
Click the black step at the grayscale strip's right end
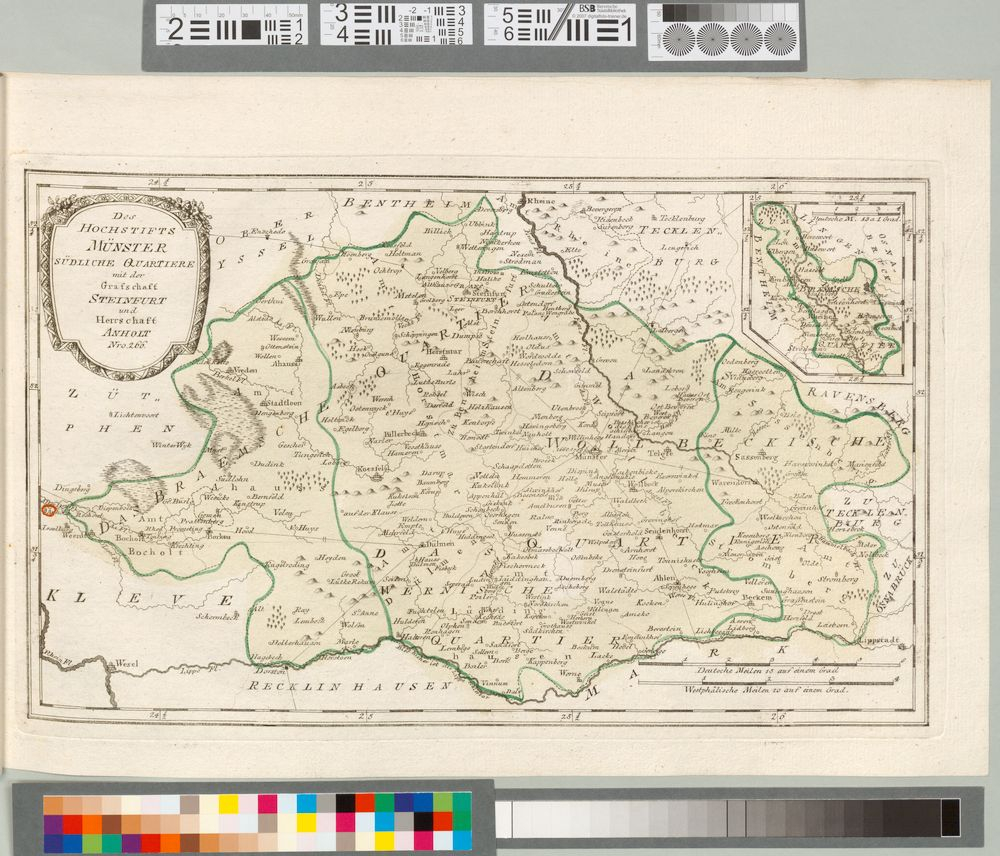pyautogui.click(x=950, y=817)
